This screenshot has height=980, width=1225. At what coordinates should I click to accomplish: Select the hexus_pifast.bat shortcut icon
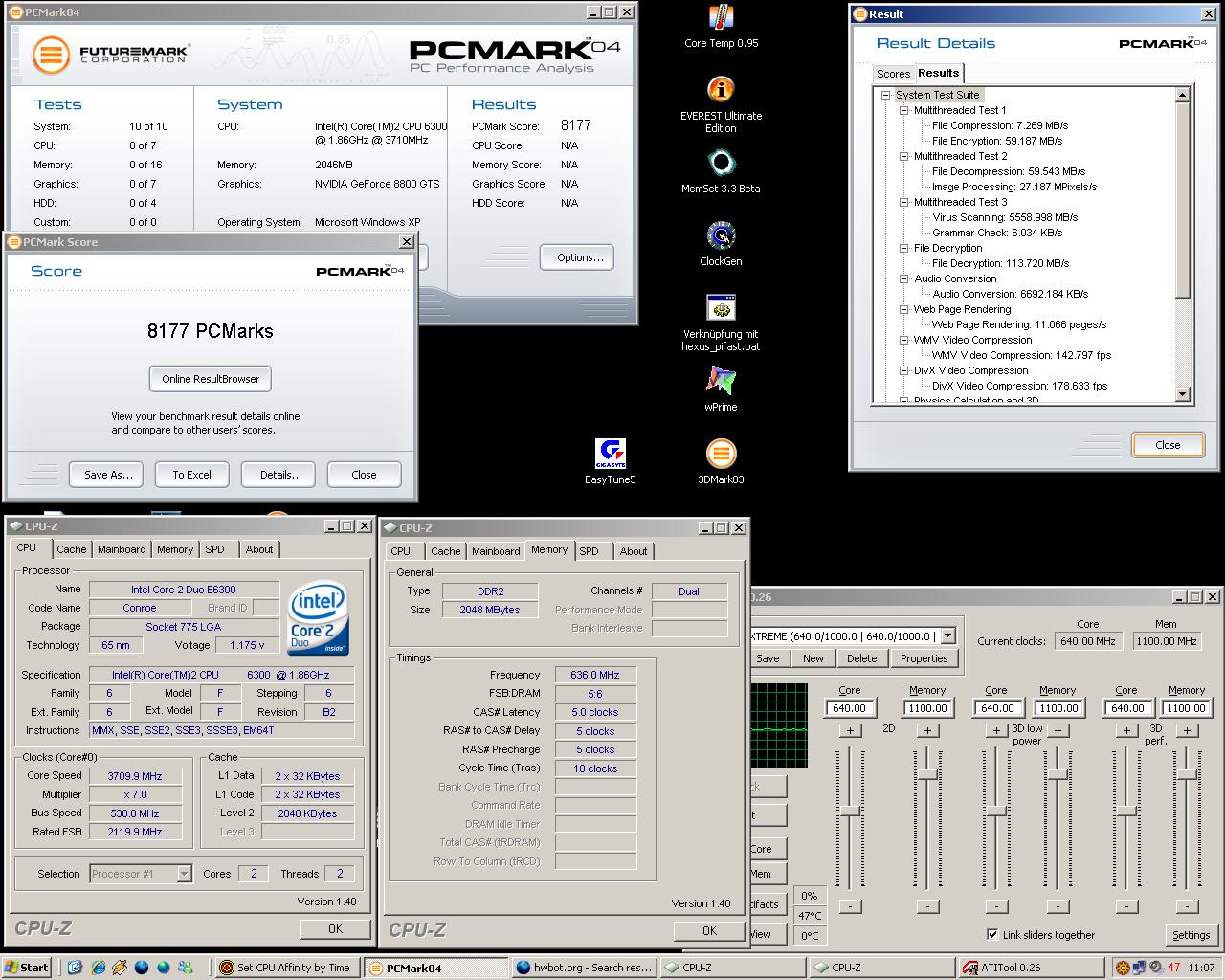click(x=721, y=309)
